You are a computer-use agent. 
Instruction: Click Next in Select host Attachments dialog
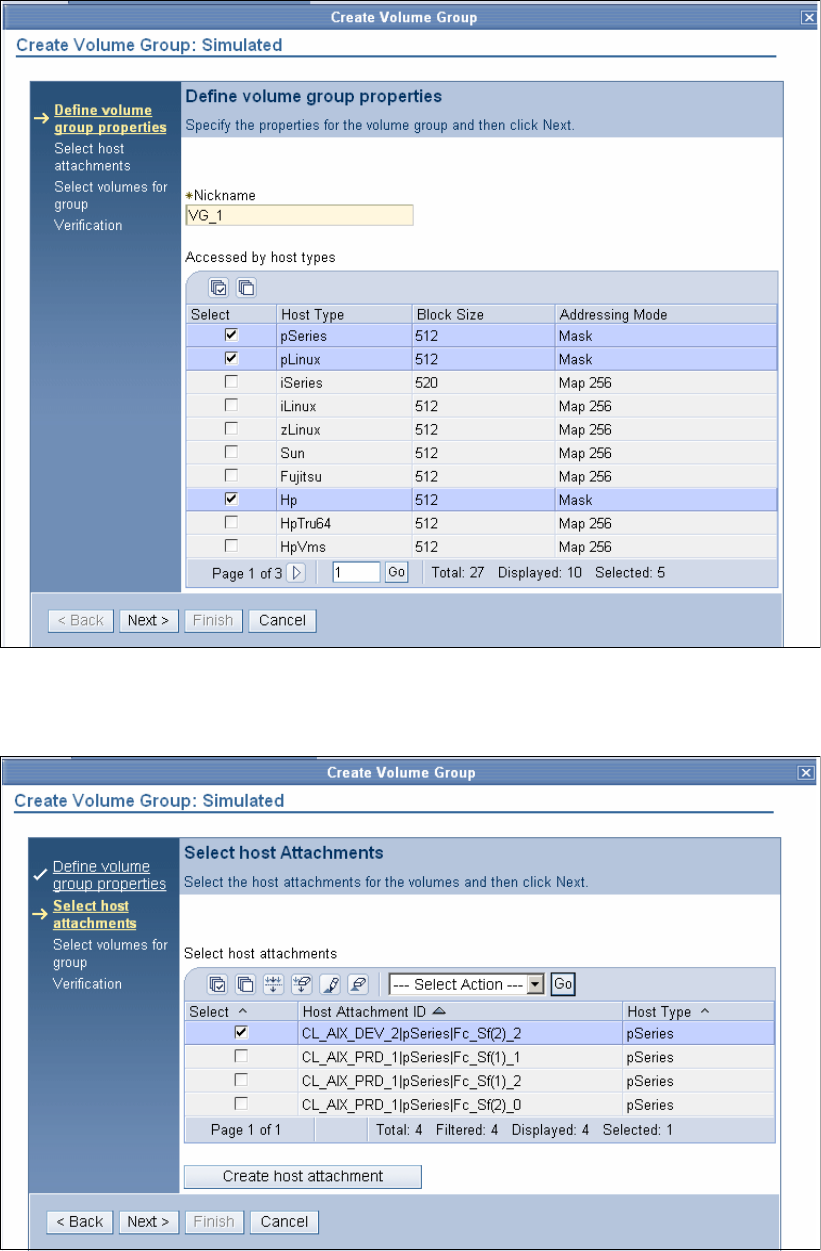pos(148,1222)
